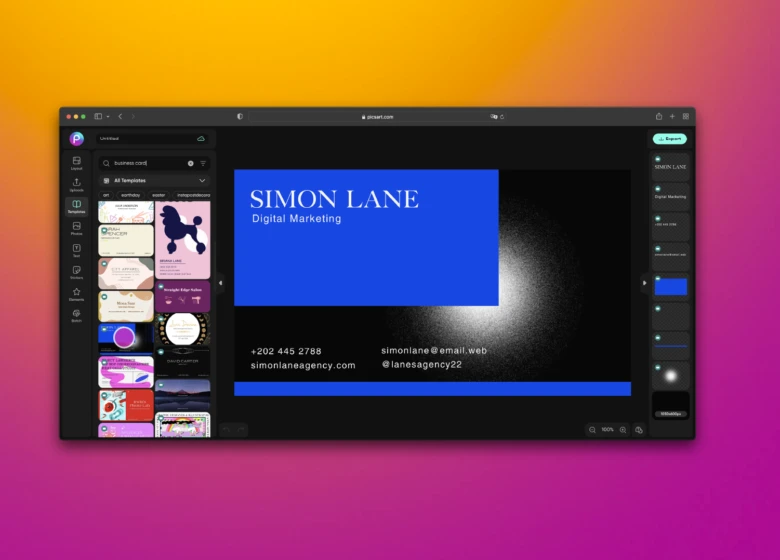Switch to the Templates tab

(x=76, y=206)
